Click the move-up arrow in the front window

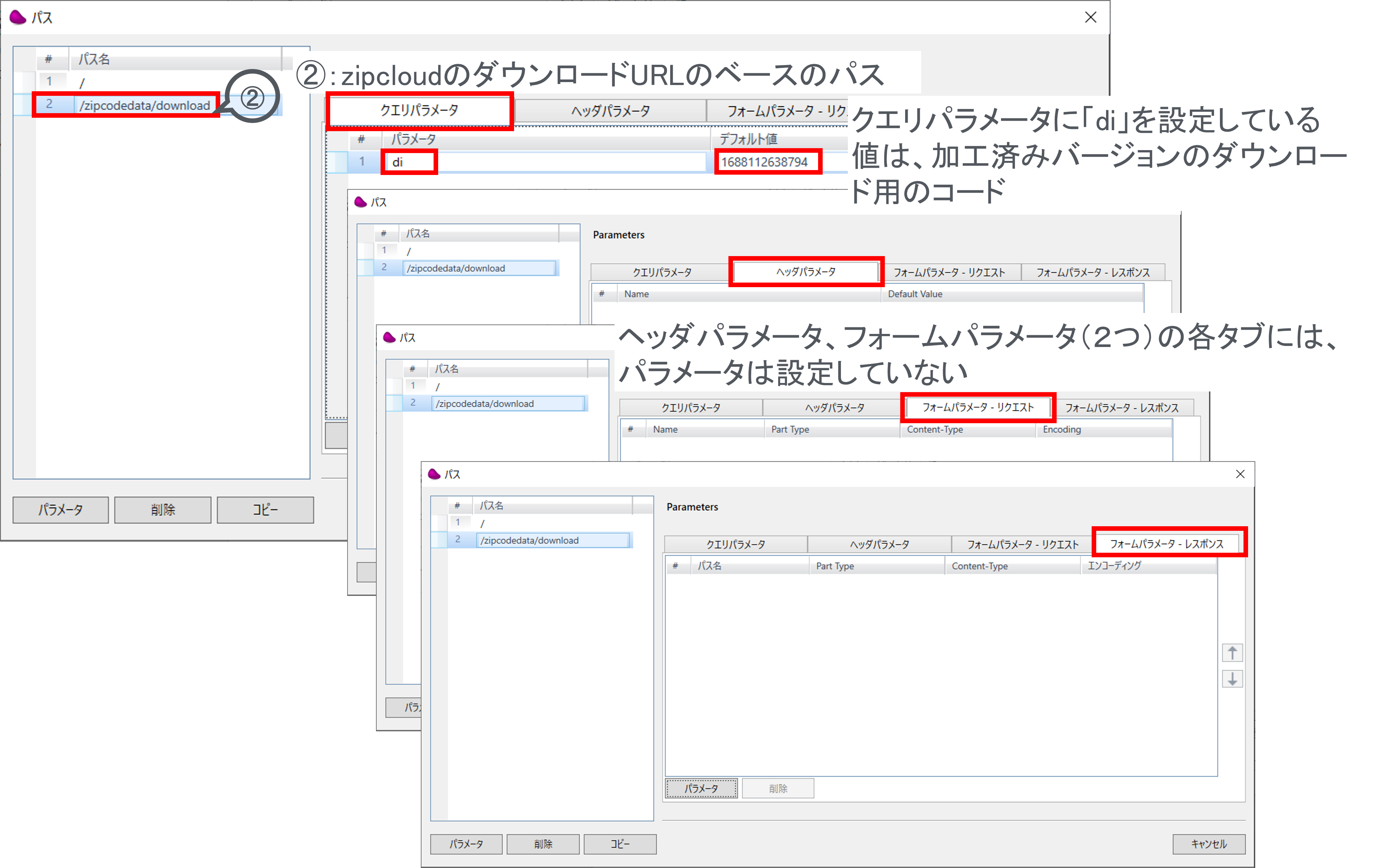click(1232, 652)
